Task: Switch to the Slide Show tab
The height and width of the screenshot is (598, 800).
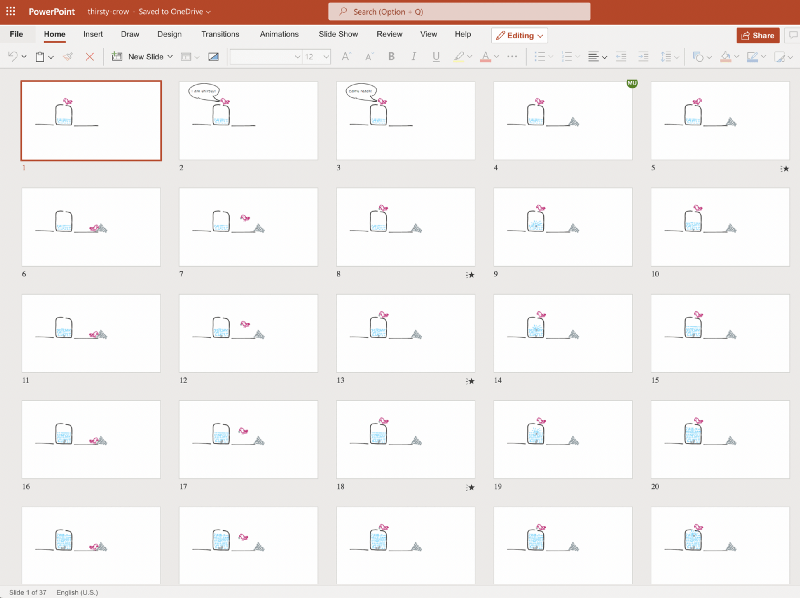Action: [x=338, y=34]
